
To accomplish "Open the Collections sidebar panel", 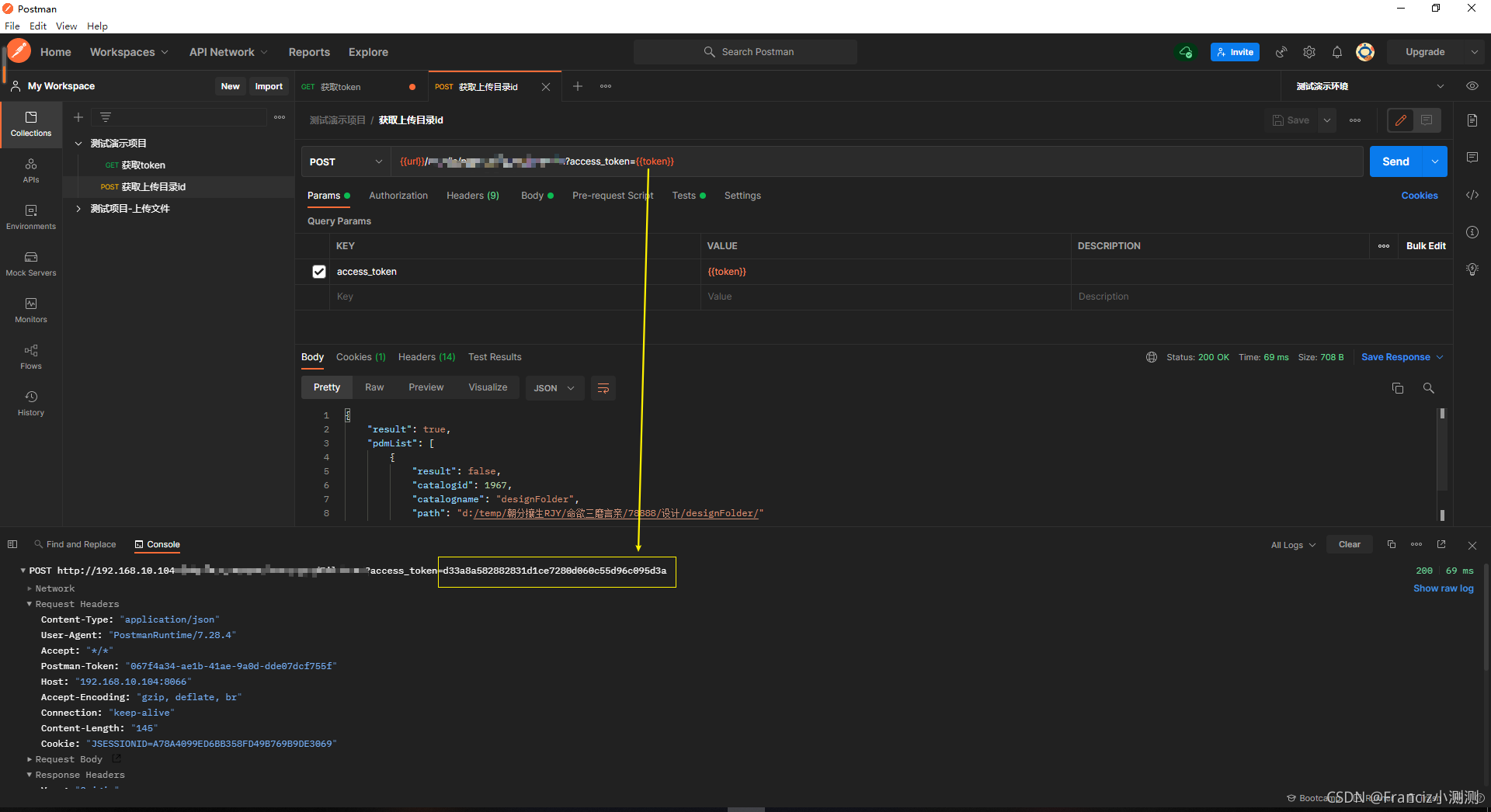I will (x=31, y=124).
